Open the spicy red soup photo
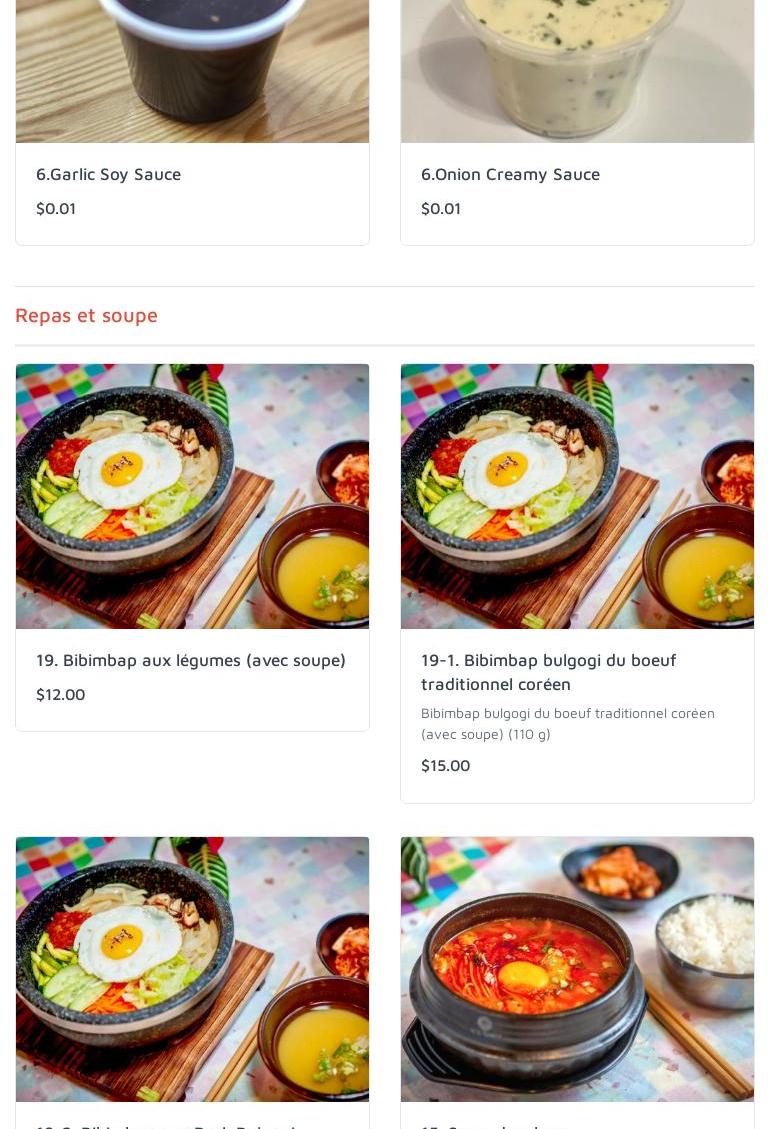Screen dimensions: 770x1129 [577, 969]
